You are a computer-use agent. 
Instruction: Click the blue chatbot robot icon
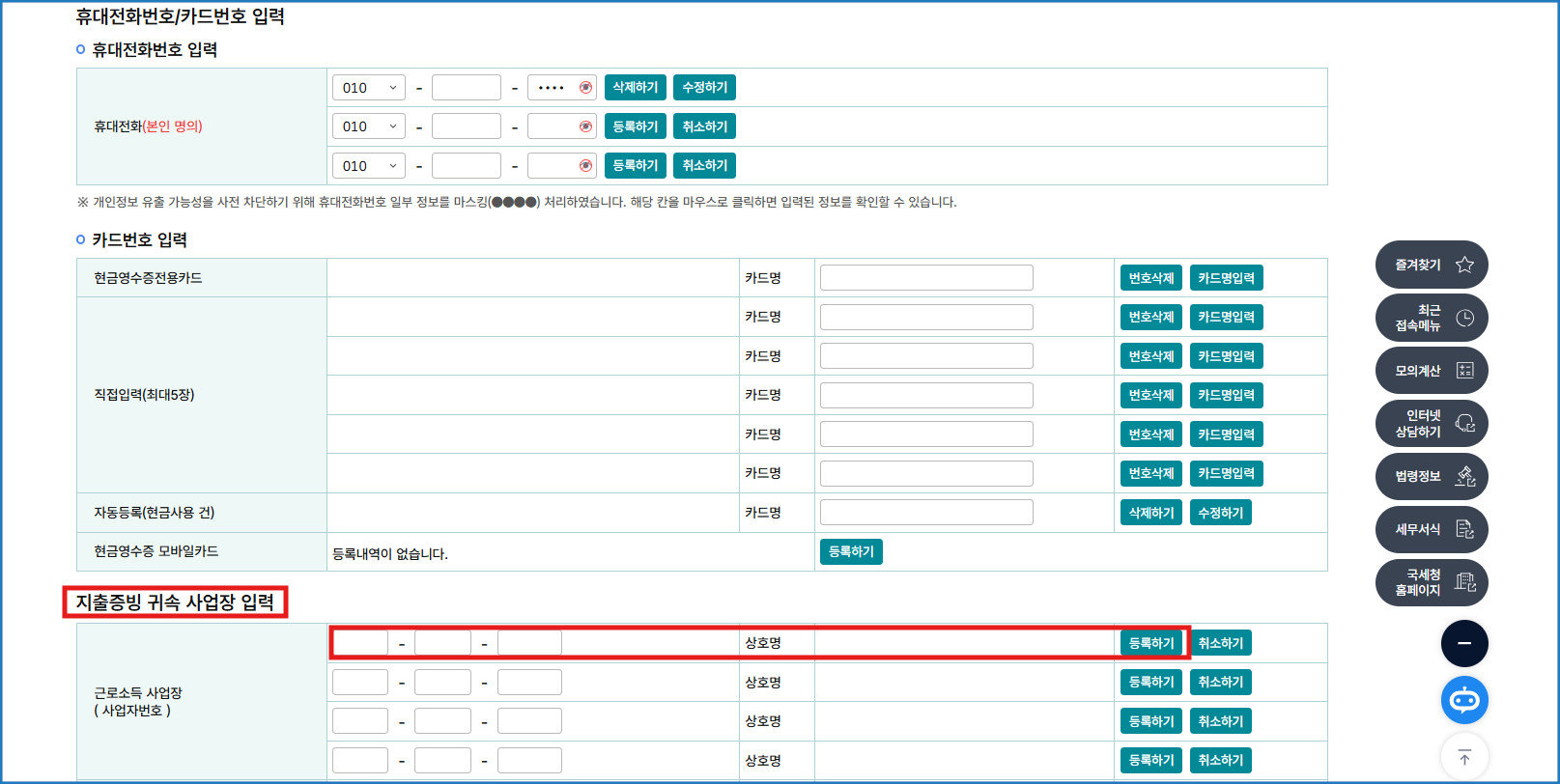1464,700
